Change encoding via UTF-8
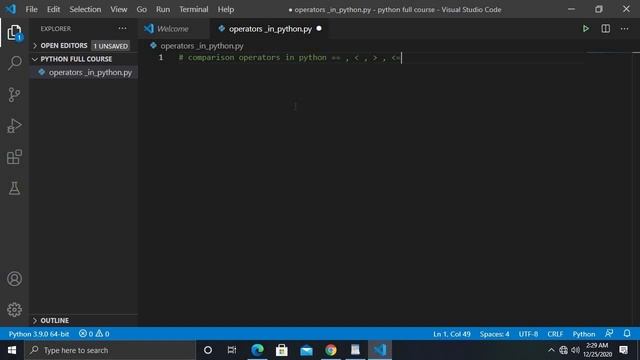Viewport: 640px width, 360px height. click(x=528, y=334)
